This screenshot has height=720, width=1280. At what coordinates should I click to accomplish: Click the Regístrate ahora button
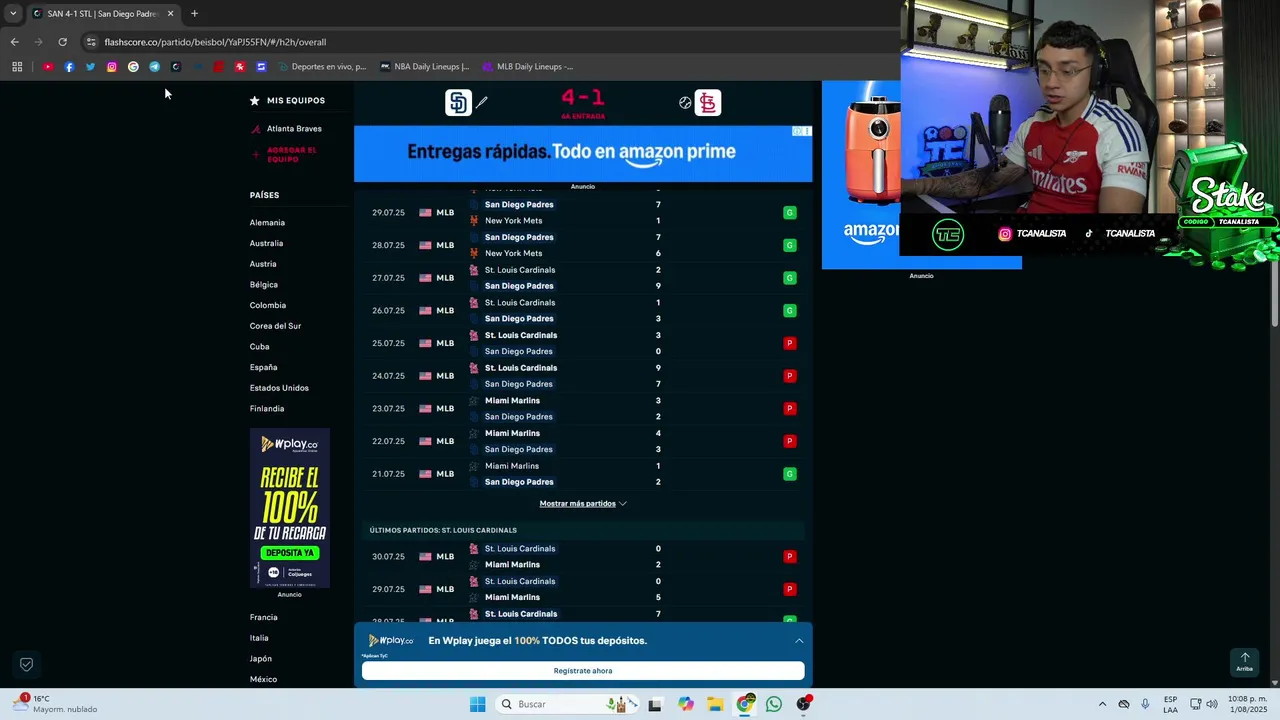click(583, 671)
